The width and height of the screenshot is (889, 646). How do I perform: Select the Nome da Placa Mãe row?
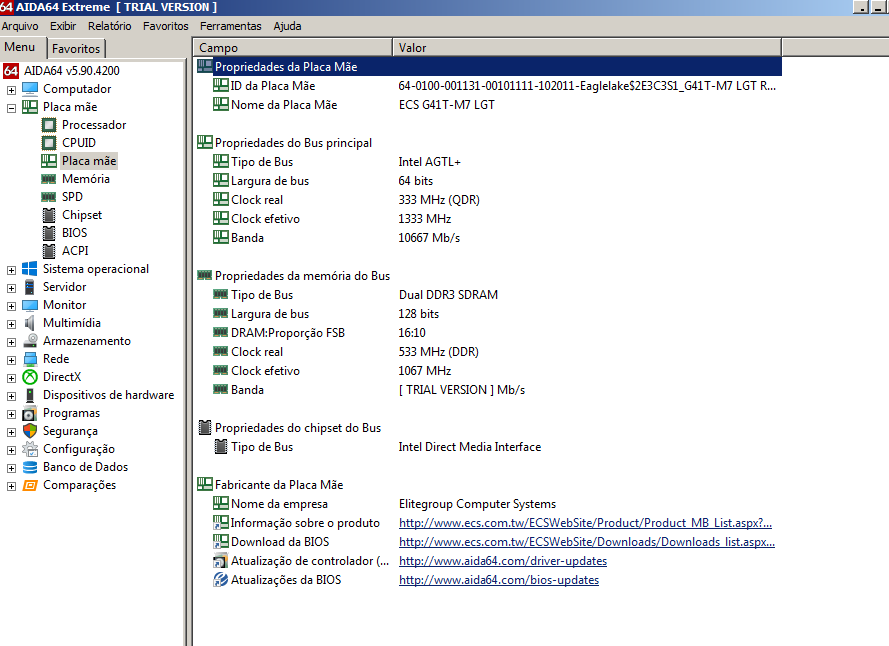click(488, 105)
